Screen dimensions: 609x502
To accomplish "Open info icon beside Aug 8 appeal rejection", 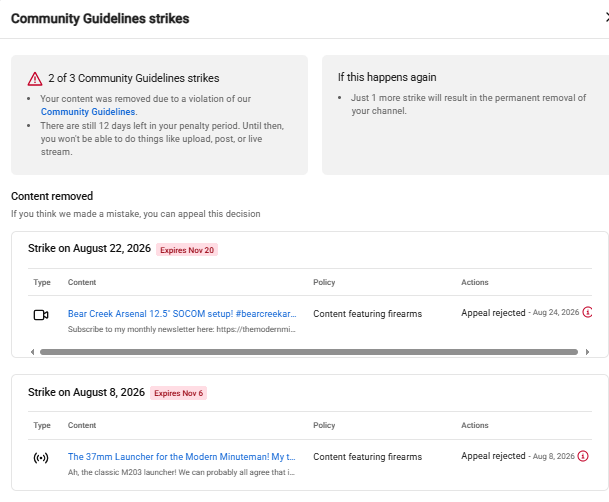I will [x=583, y=456].
